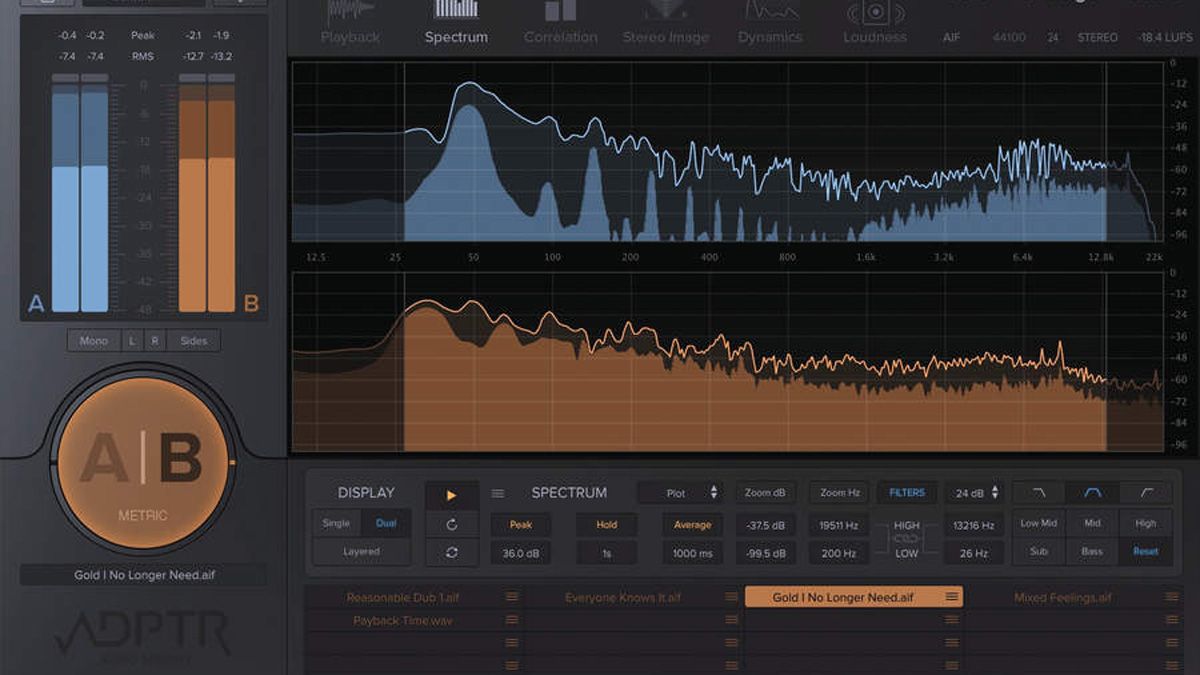Open the Plot dropdown
Image resolution: width=1200 pixels, height=675 pixels.
tap(682, 493)
